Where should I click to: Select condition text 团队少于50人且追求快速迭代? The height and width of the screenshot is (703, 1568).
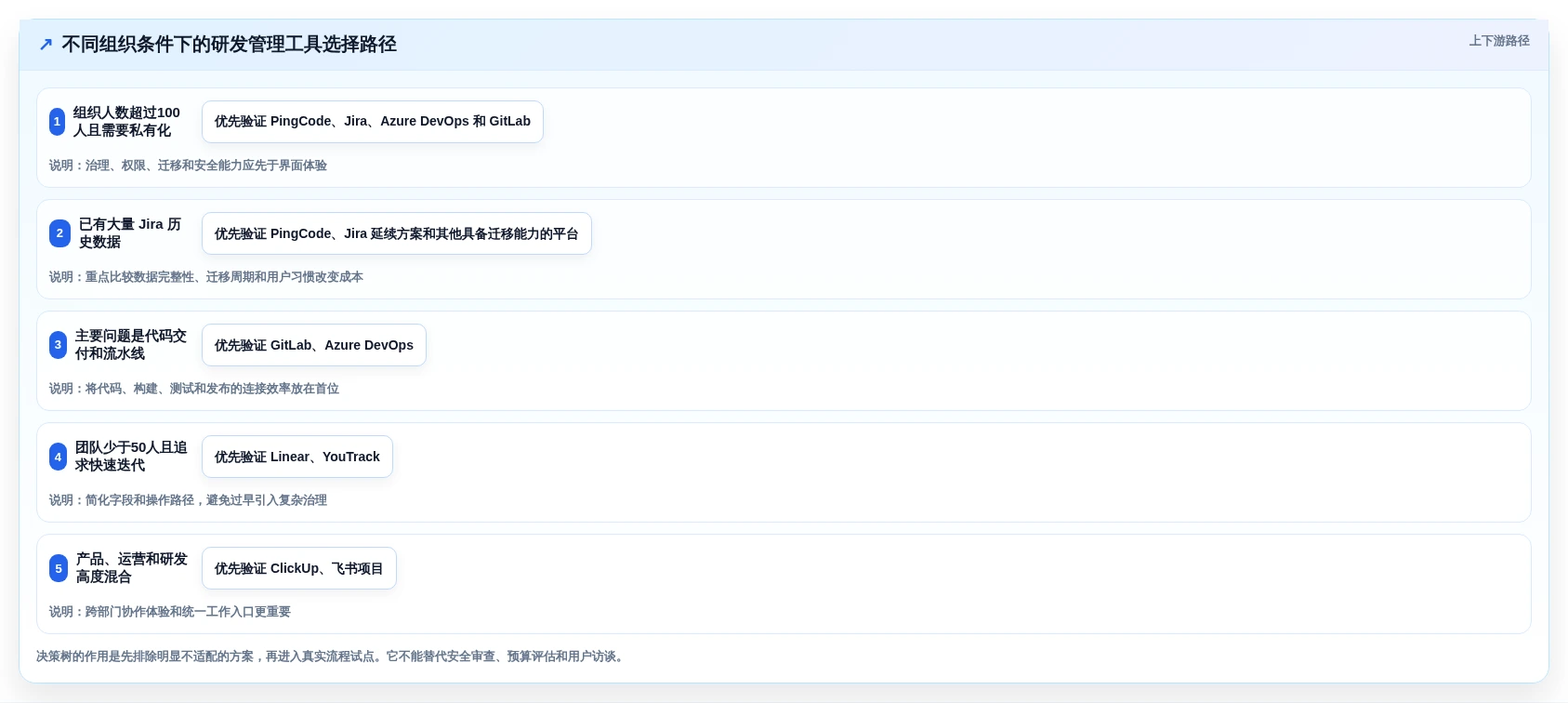pos(131,457)
